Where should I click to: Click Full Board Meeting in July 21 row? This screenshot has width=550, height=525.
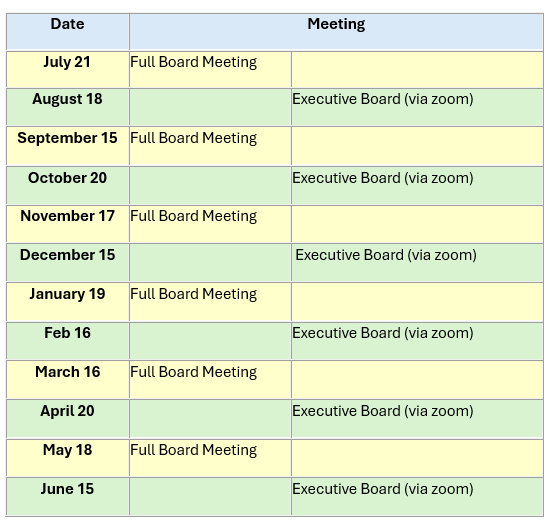[194, 62]
